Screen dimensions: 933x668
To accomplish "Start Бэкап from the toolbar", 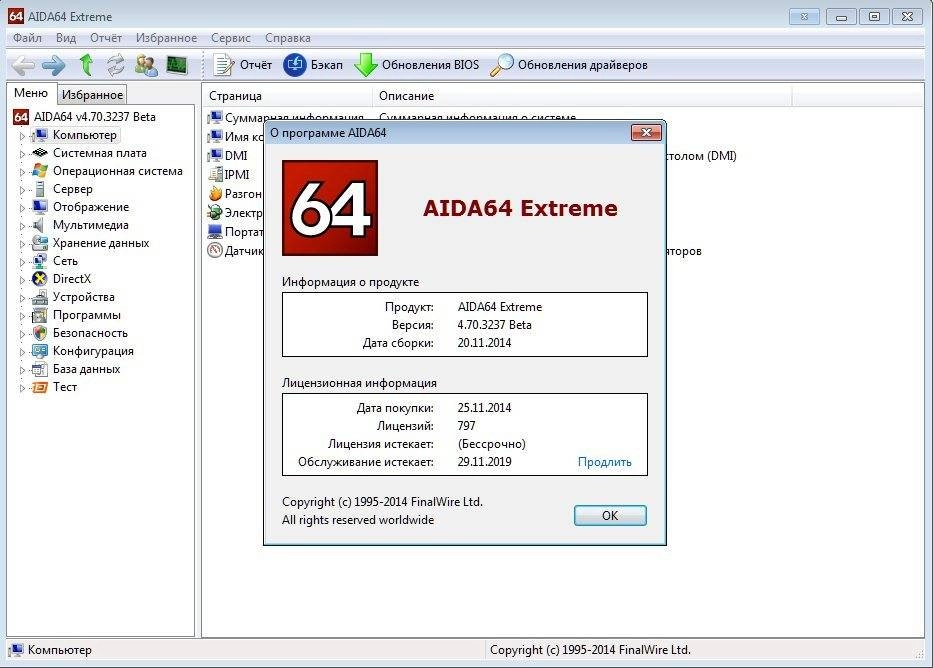I will pyautogui.click(x=313, y=65).
